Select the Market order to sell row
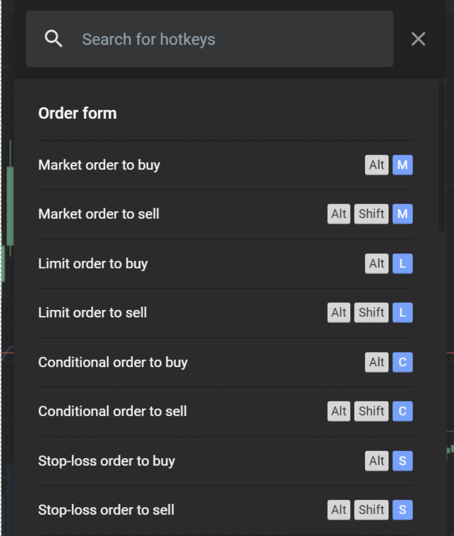 pos(225,214)
